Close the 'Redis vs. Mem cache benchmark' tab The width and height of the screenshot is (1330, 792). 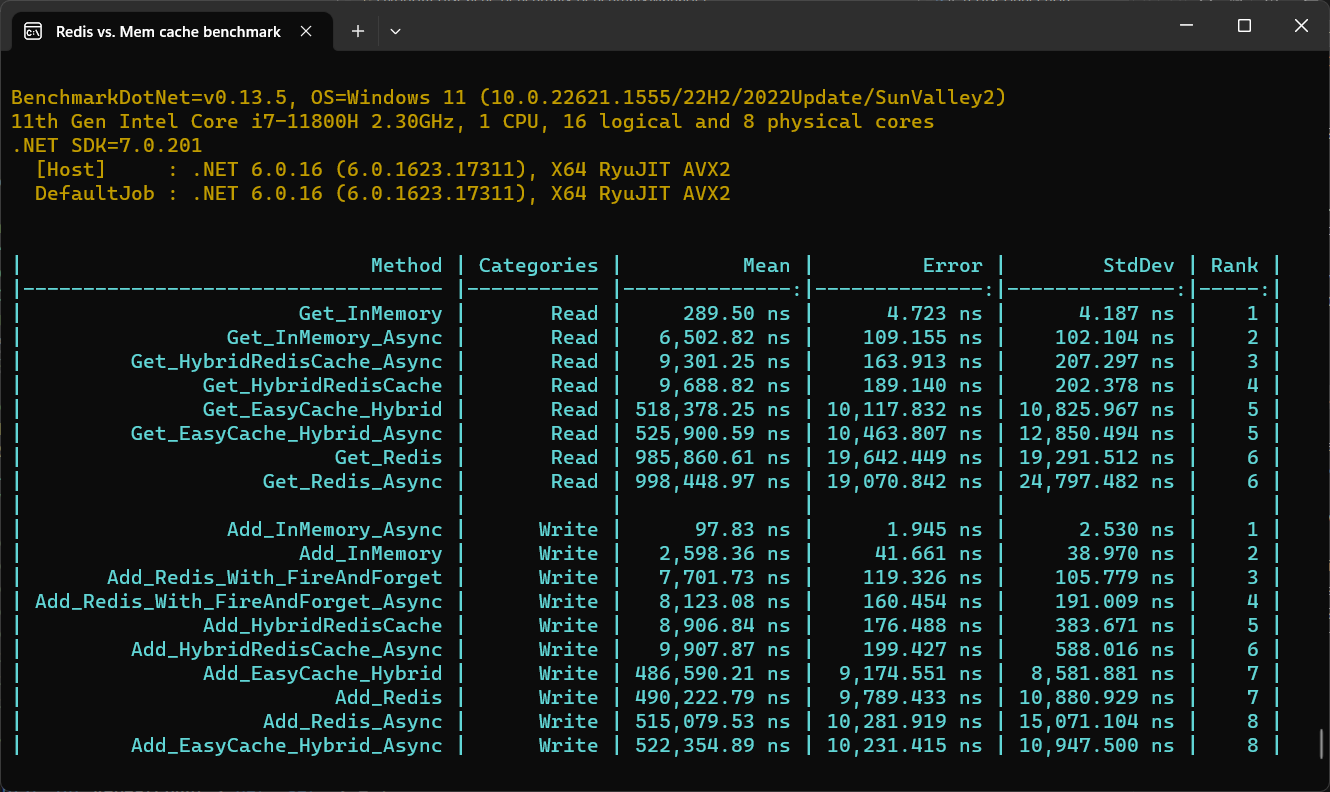[306, 32]
